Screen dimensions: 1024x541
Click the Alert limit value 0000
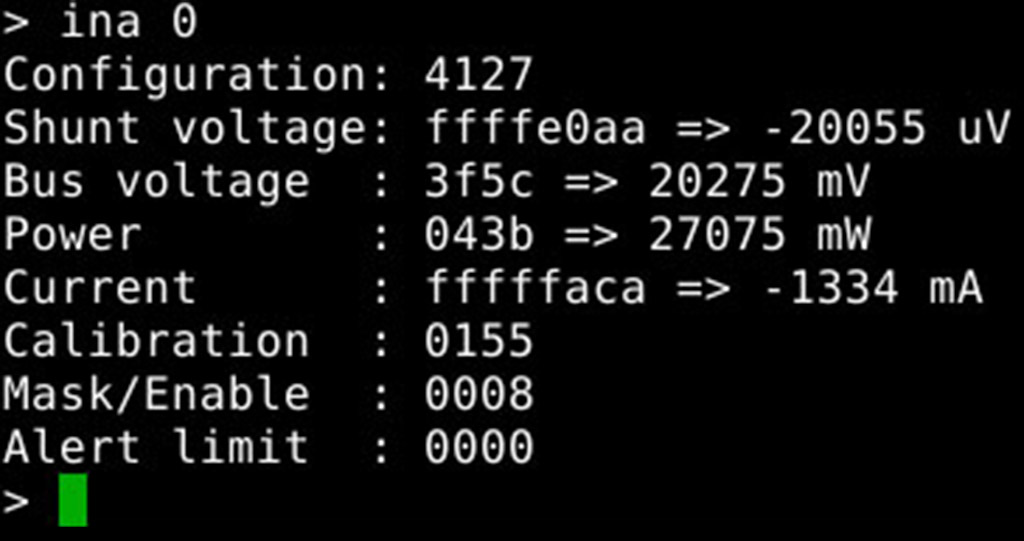pos(479,448)
